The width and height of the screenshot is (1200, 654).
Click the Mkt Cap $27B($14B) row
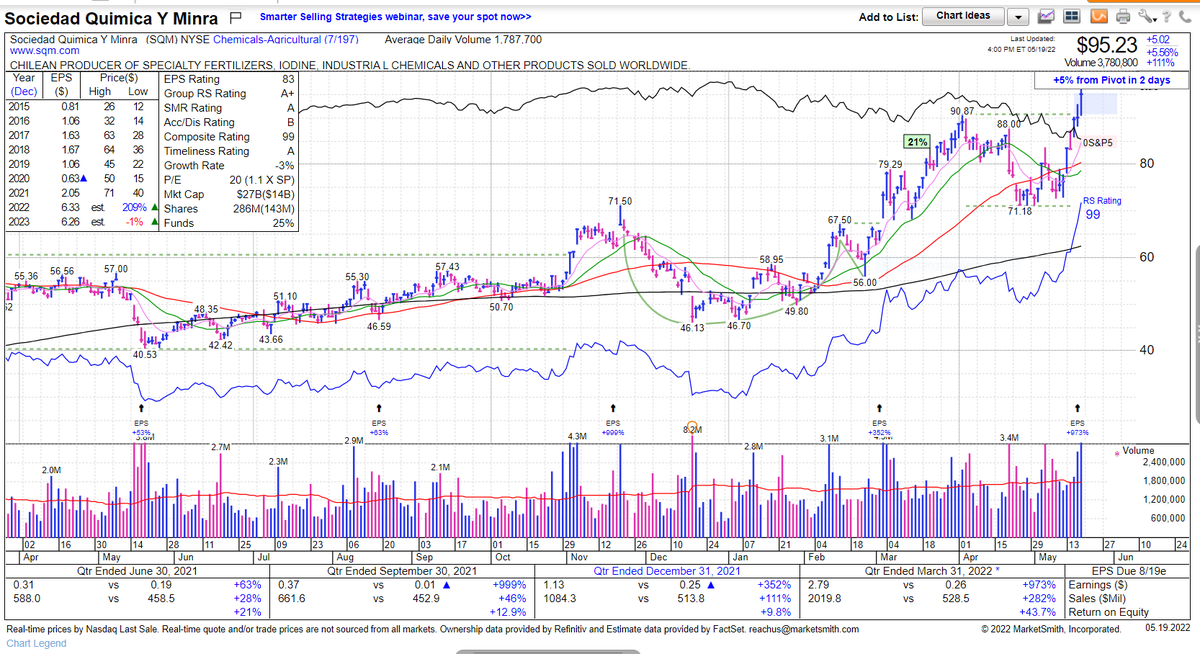(229, 195)
